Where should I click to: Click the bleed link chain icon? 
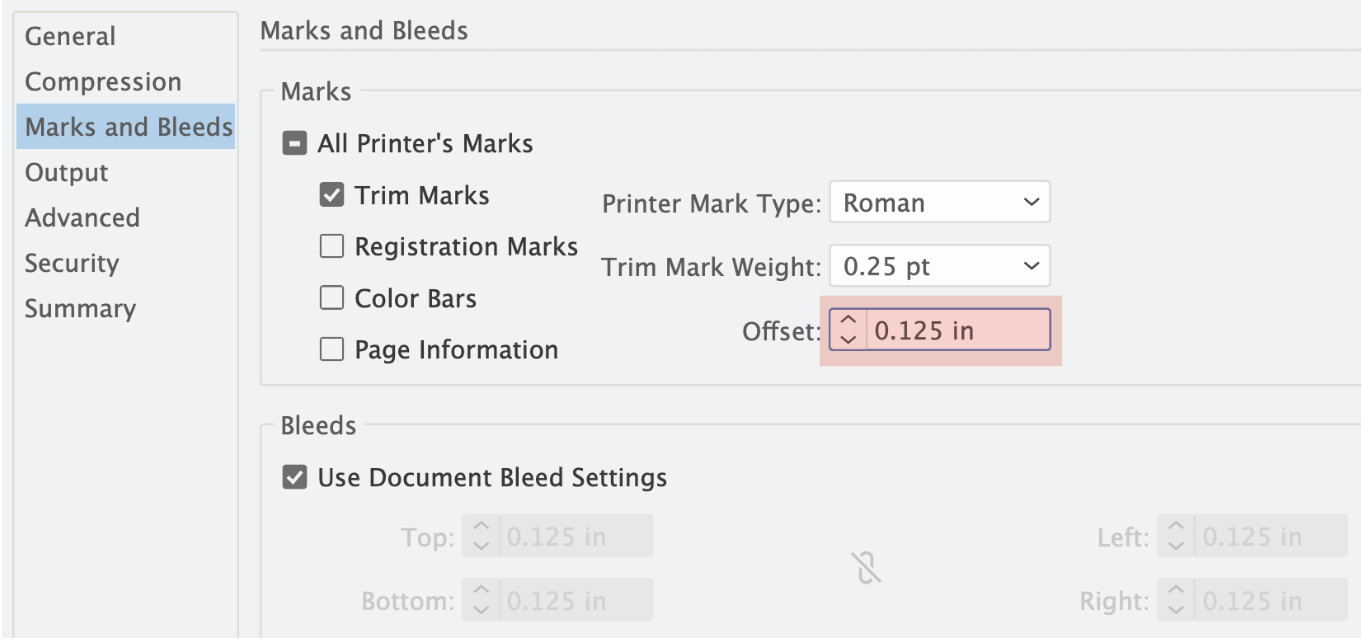point(867,569)
